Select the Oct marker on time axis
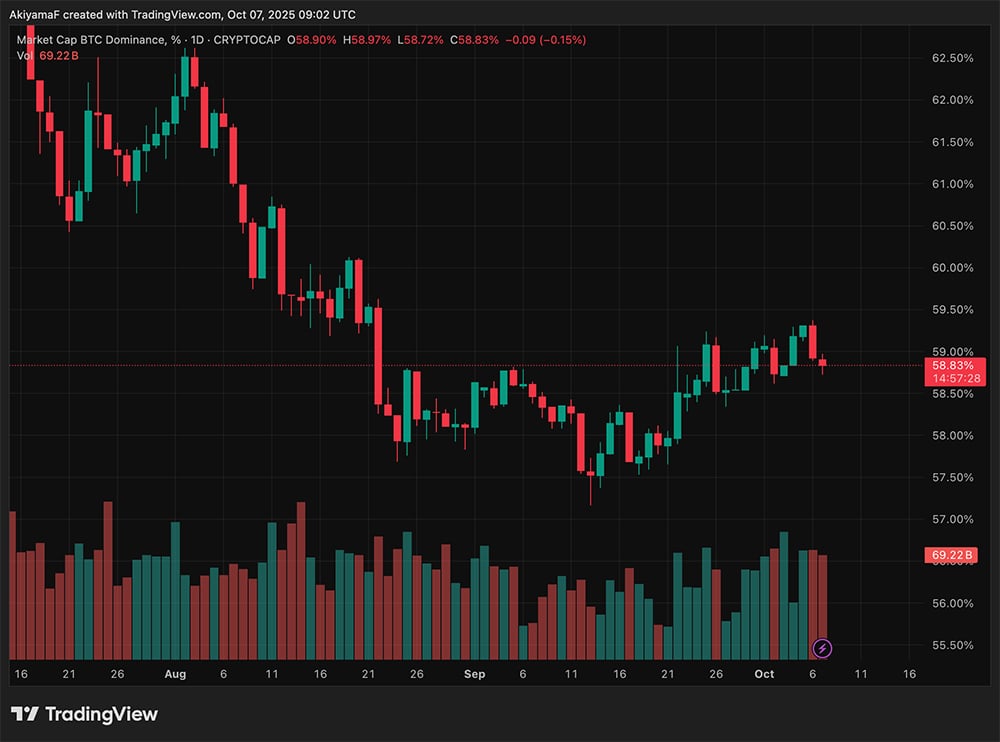Screen dimensions: 1000x742 [x=765, y=674]
